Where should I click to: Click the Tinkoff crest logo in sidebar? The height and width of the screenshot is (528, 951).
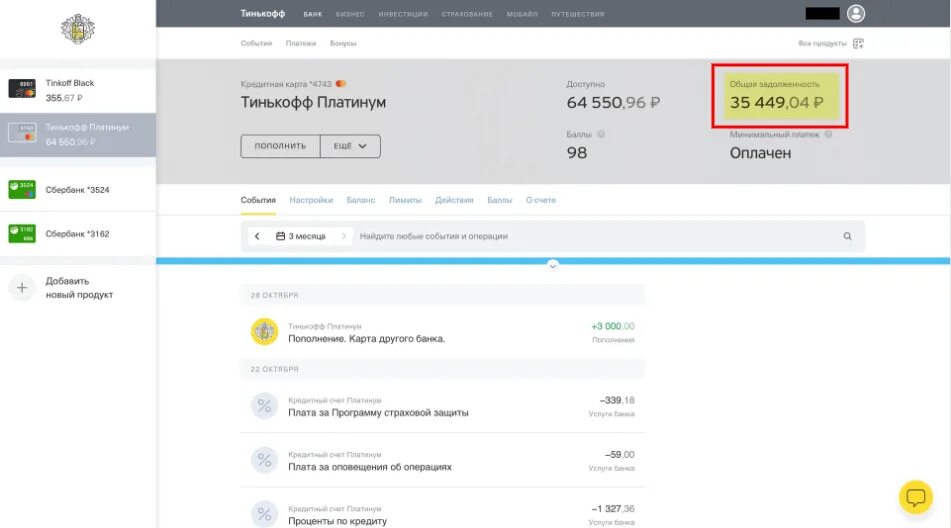[78, 28]
